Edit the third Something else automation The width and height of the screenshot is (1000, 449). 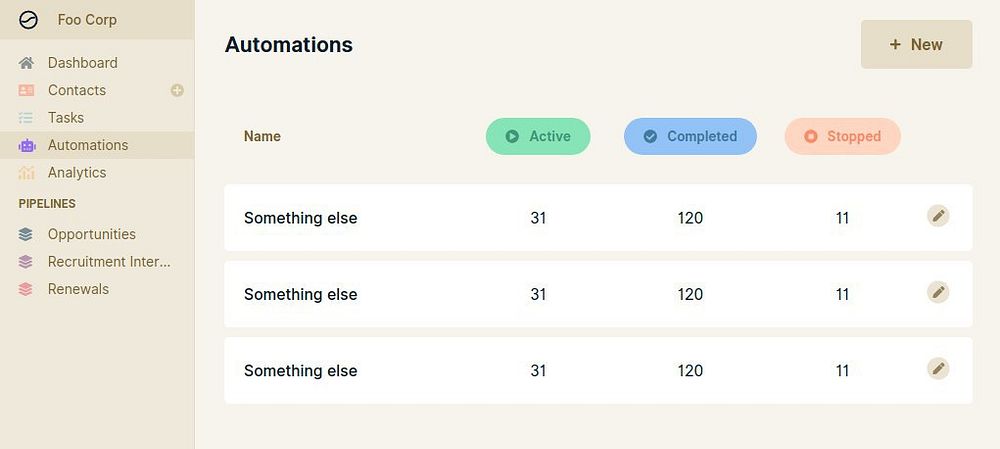point(937,368)
